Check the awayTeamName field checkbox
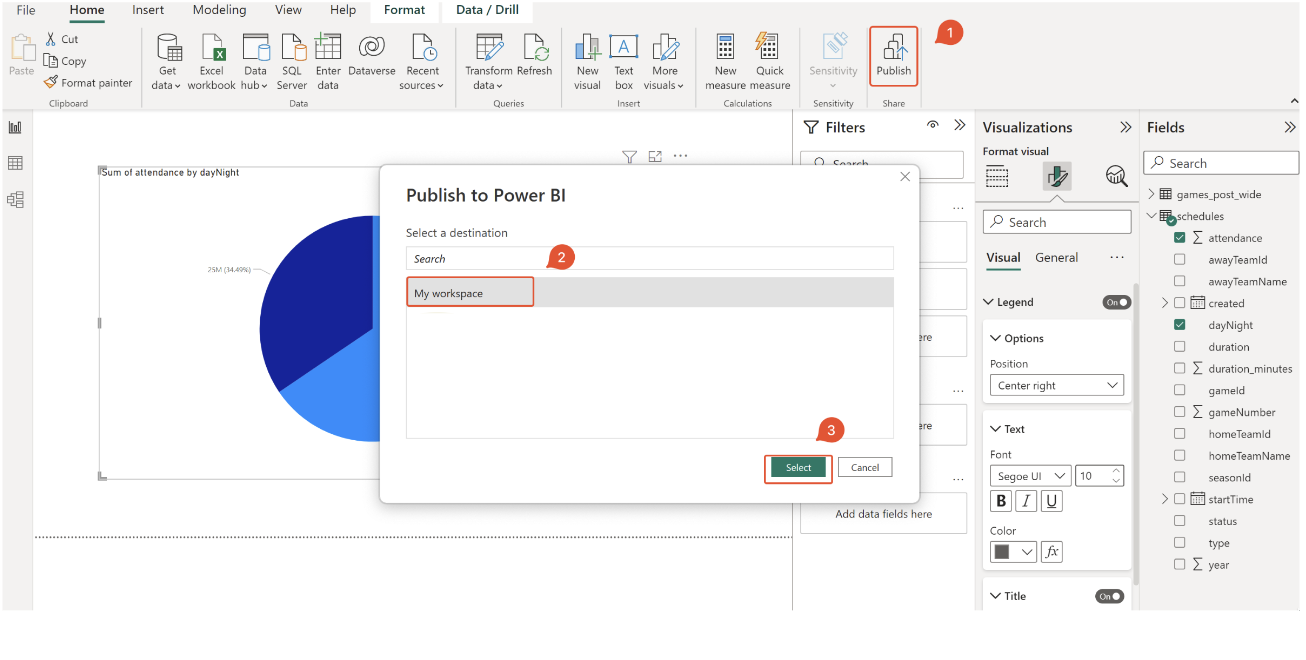 pyautogui.click(x=1179, y=282)
